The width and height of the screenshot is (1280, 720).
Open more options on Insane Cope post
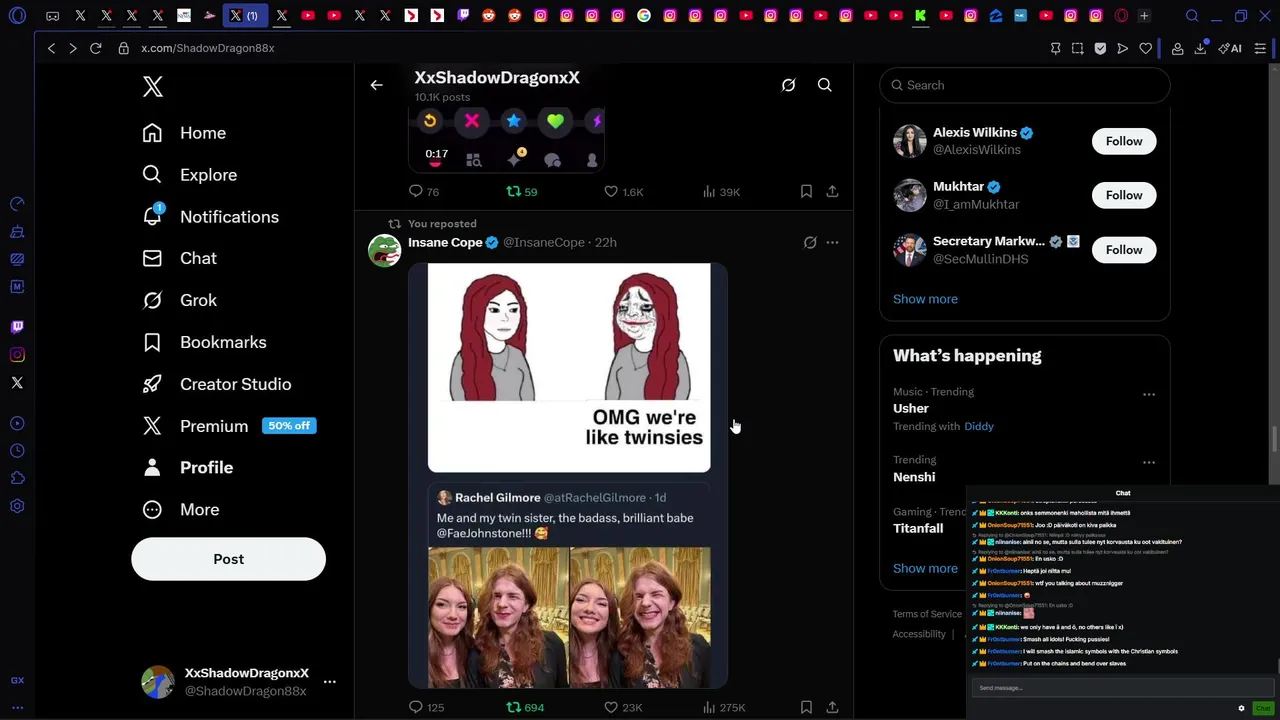click(x=832, y=242)
